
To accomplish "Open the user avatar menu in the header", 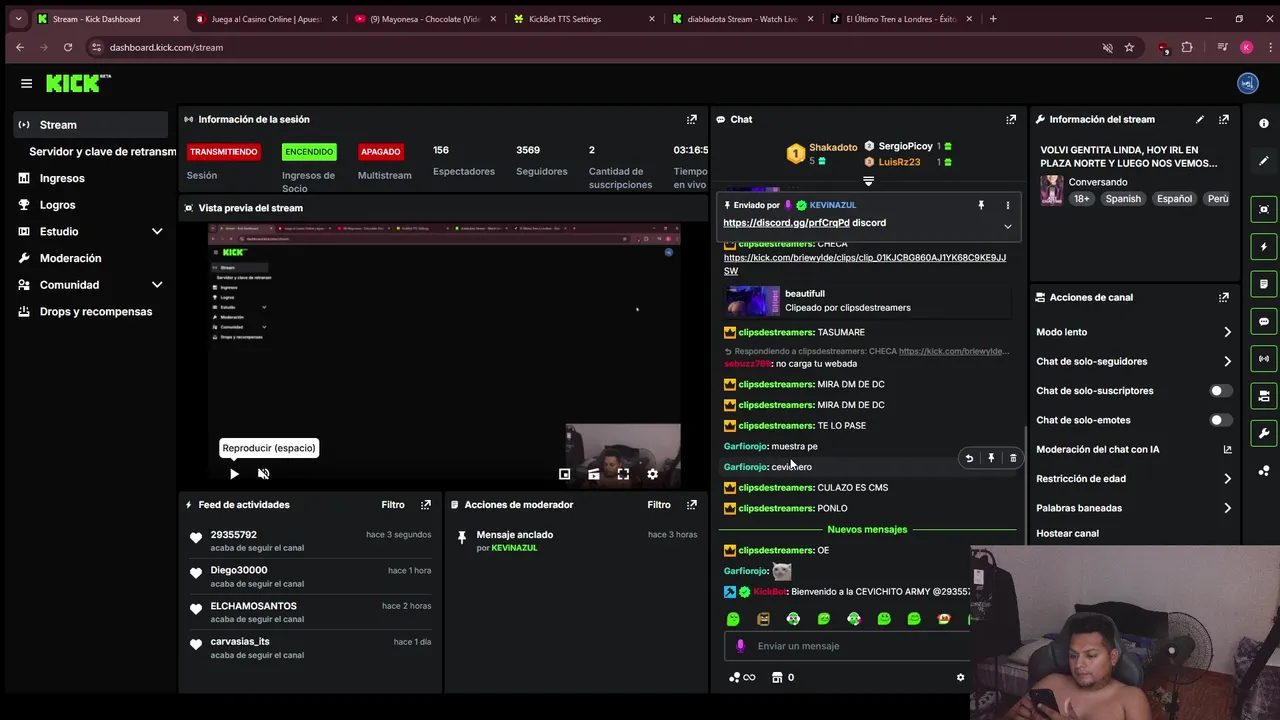I will (1247, 84).
